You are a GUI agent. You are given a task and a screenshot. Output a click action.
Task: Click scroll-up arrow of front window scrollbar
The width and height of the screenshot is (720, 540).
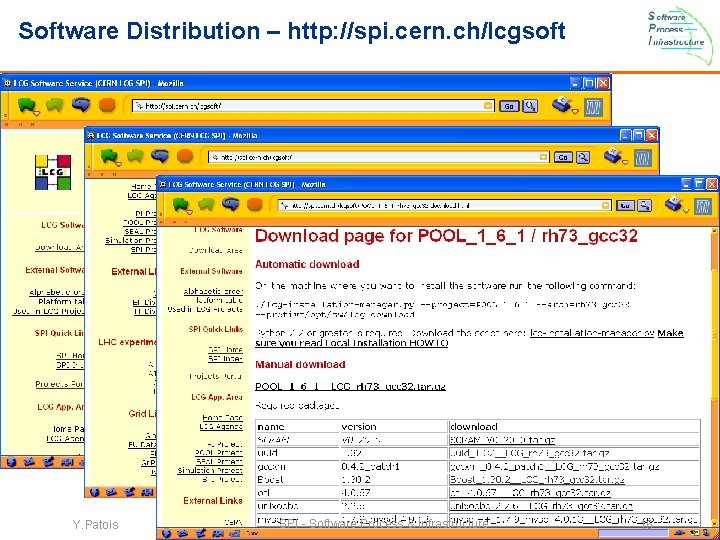point(715,231)
